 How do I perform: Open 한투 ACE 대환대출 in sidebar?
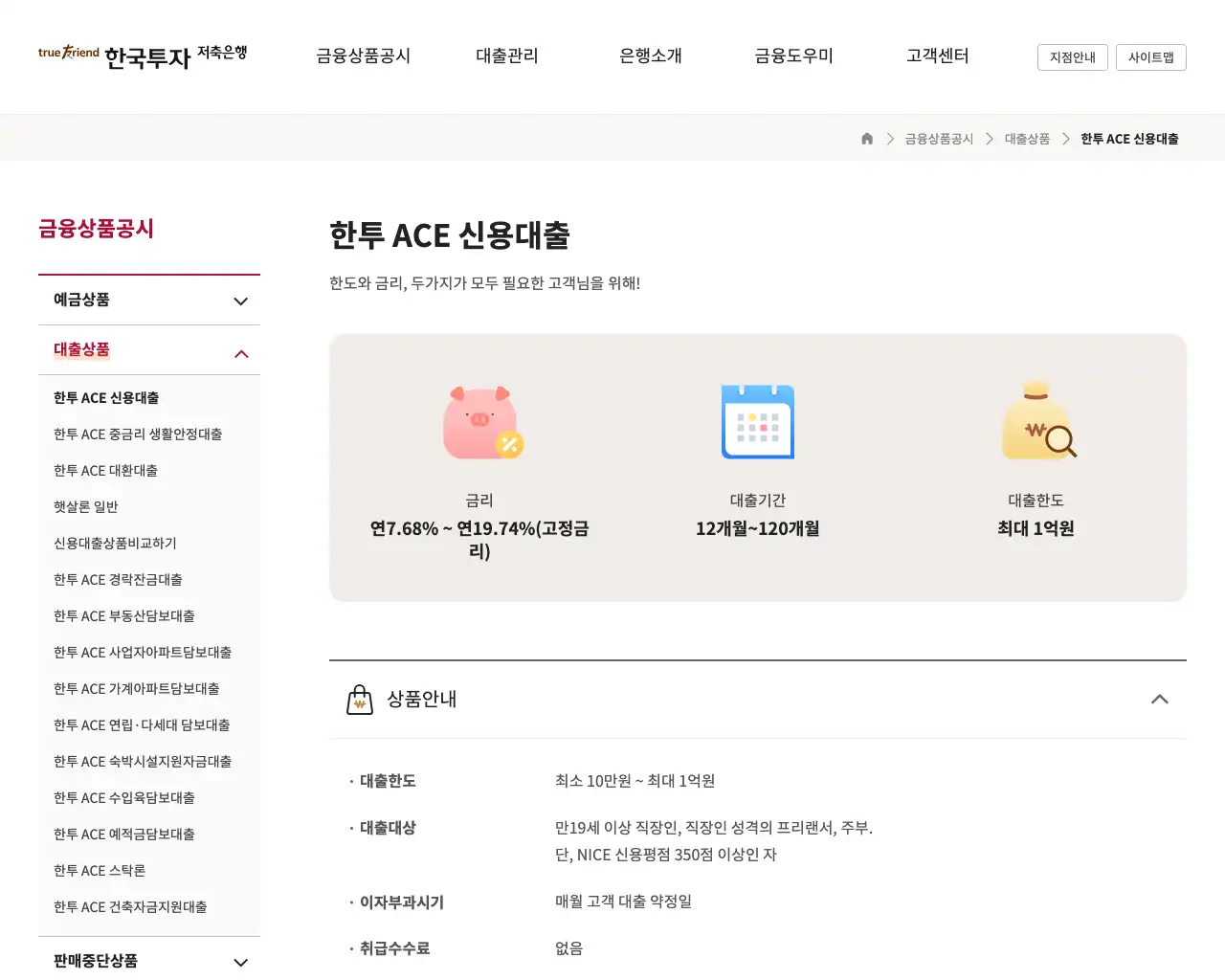pyautogui.click(x=105, y=471)
